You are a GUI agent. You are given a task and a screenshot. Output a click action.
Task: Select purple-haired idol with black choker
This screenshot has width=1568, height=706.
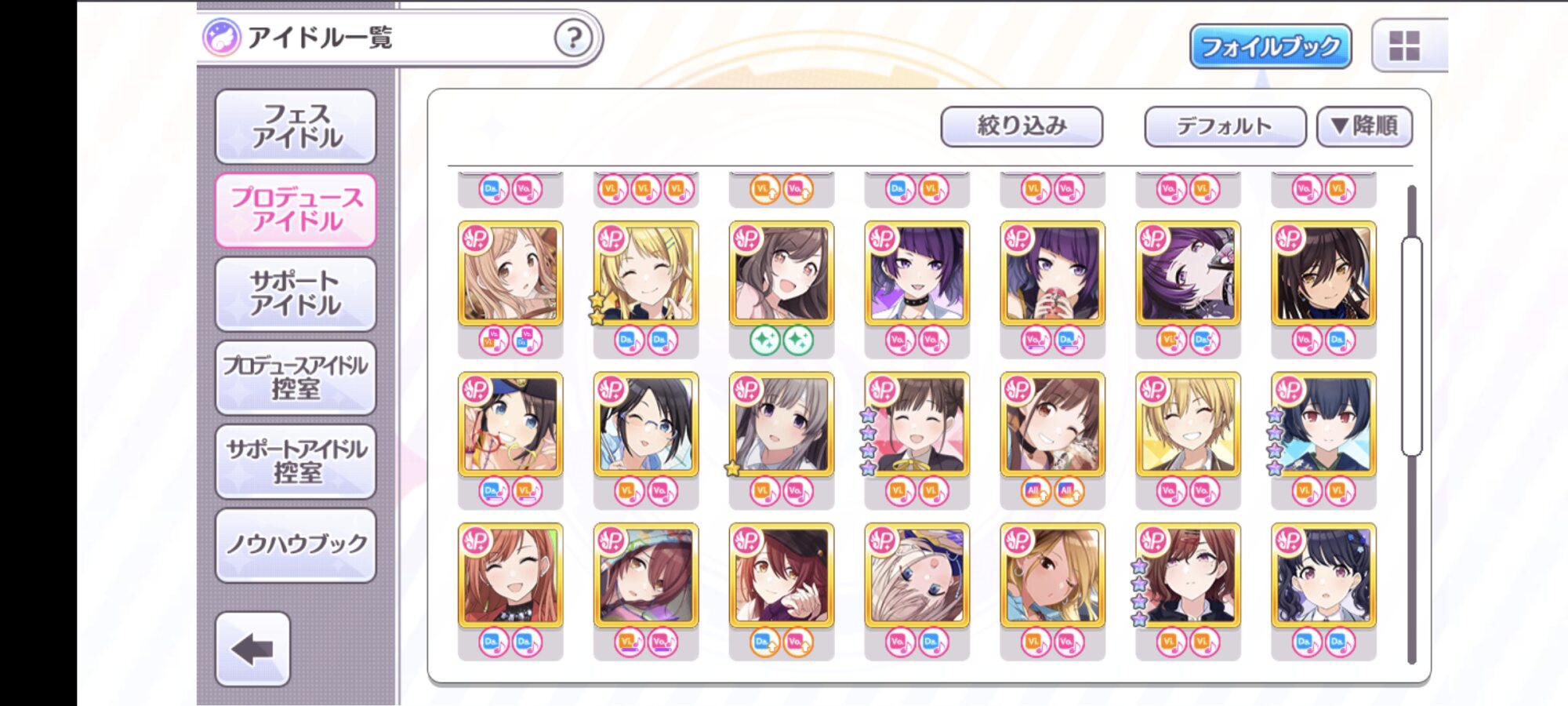coord(916,273)
